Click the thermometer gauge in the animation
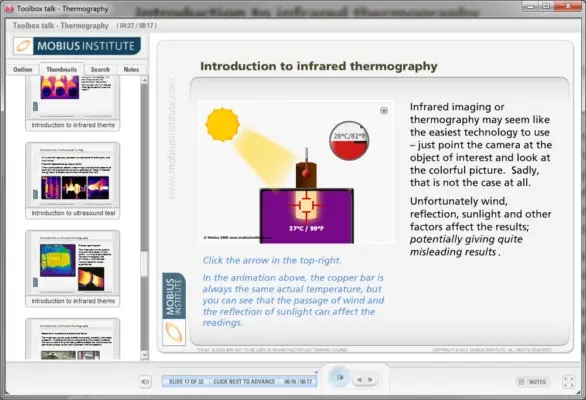This screenshot has height=400, width=586. (x=349, y=141)
